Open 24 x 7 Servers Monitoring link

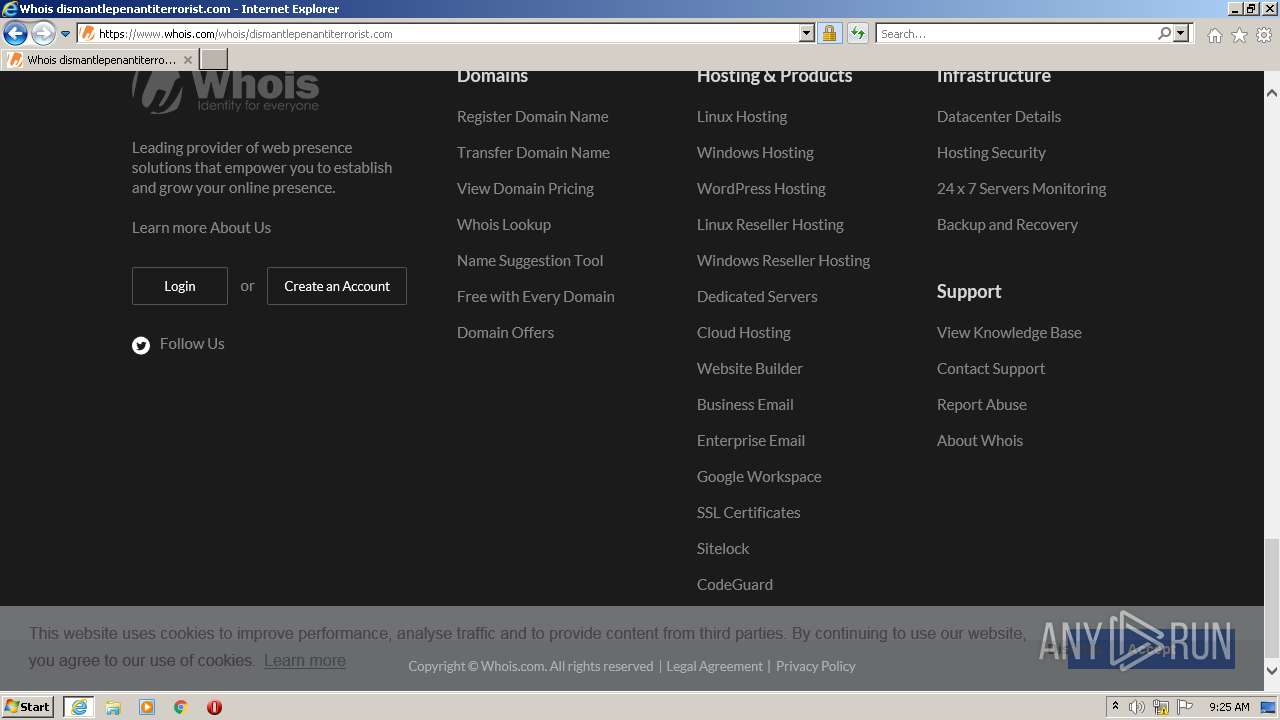pos(1021,189)
